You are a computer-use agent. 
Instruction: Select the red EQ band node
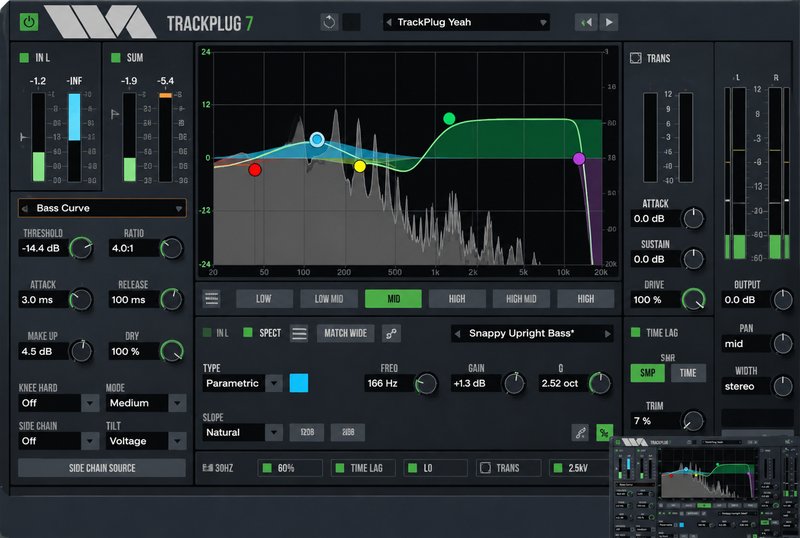click(x=255, y=169)
